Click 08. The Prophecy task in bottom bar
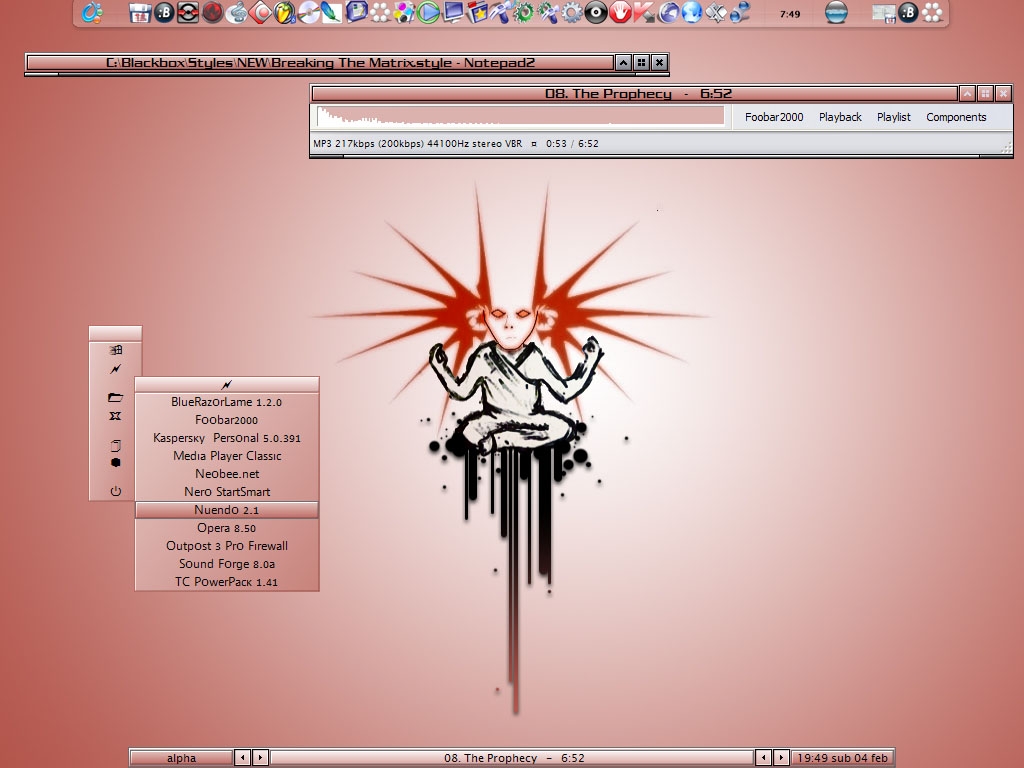1024x768 pixels. (512, 758)
